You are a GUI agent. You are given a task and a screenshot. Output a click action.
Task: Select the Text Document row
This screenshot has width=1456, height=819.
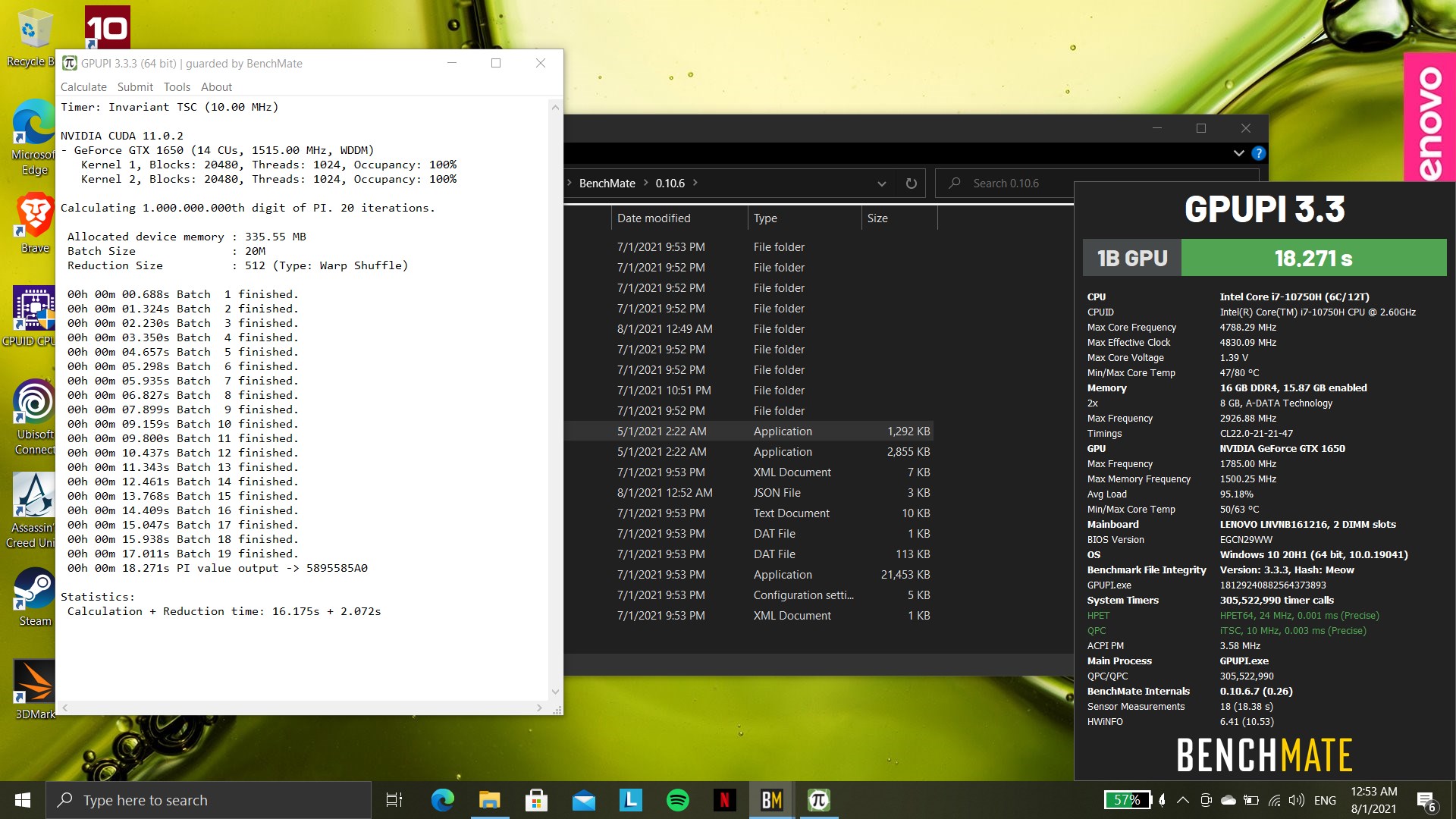[748, 513]
